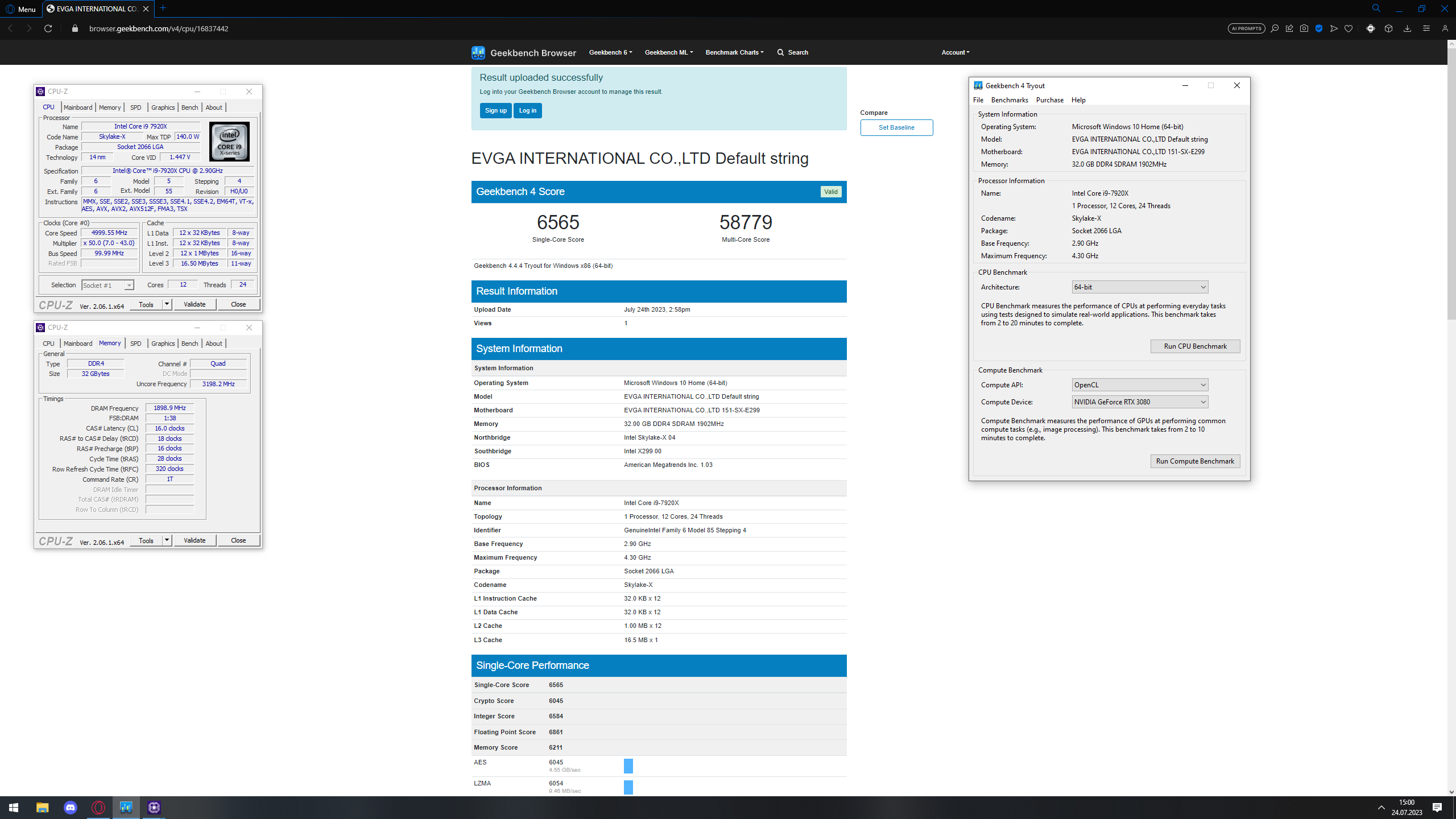This screenshot has height=819, width=1456.
Task: Click CPU-Z icon in taskbar
Action: pos(154,808)
